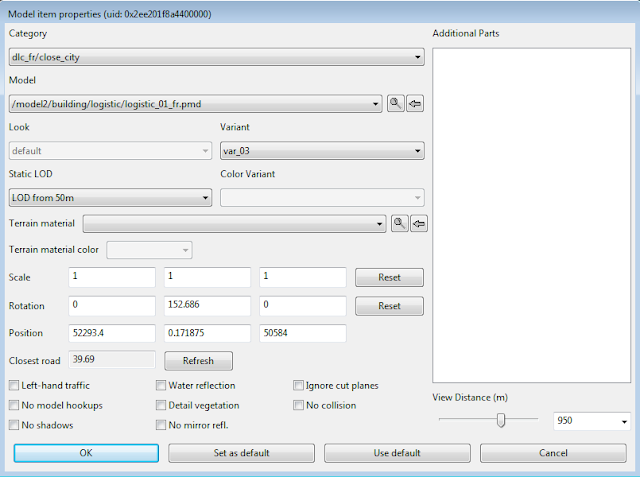Check No mirror refl. option

pyautogui.click(x=161, y=425)
